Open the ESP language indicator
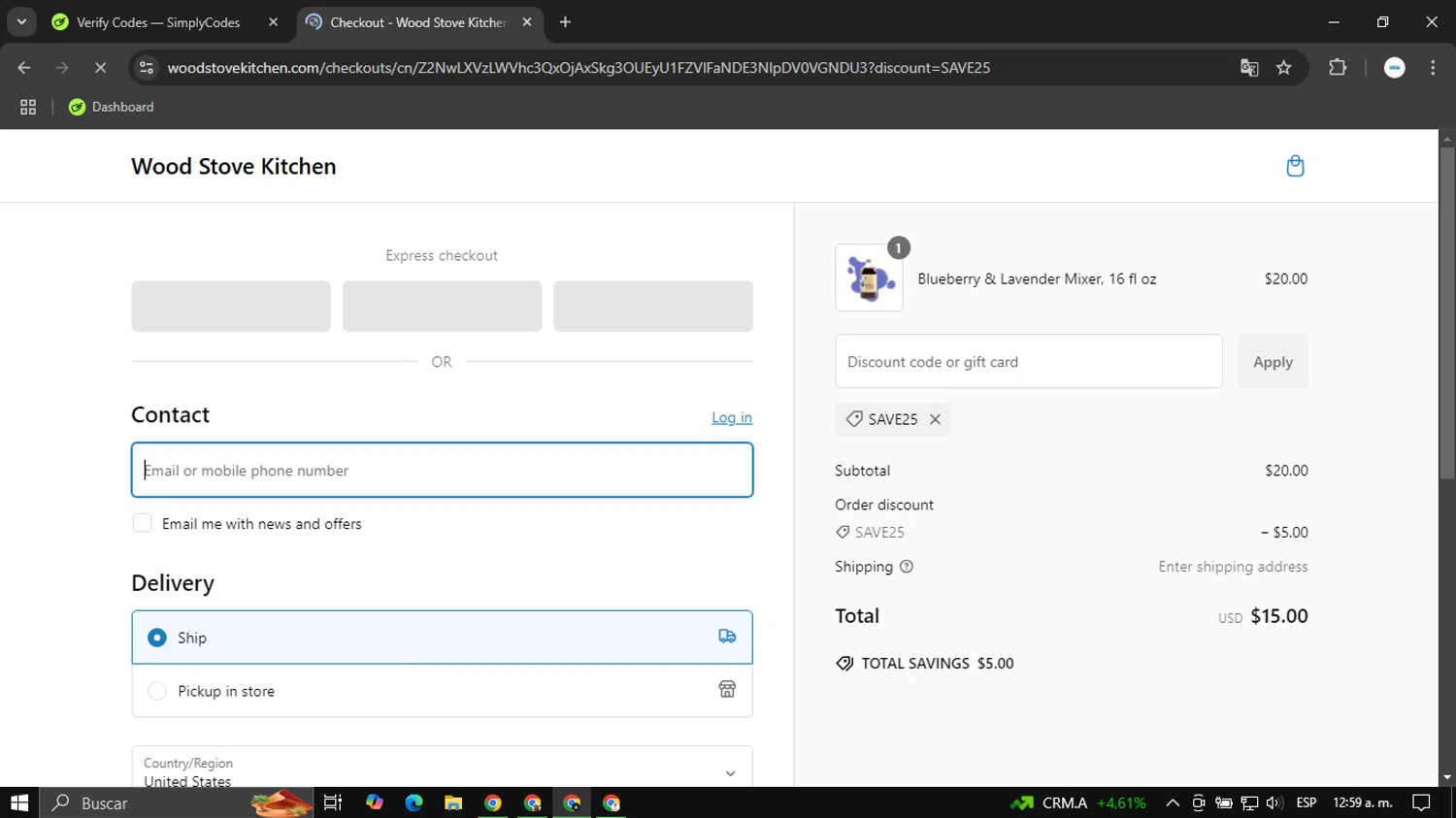The width and height of the screenshot is (1456, 818). 1307,802
